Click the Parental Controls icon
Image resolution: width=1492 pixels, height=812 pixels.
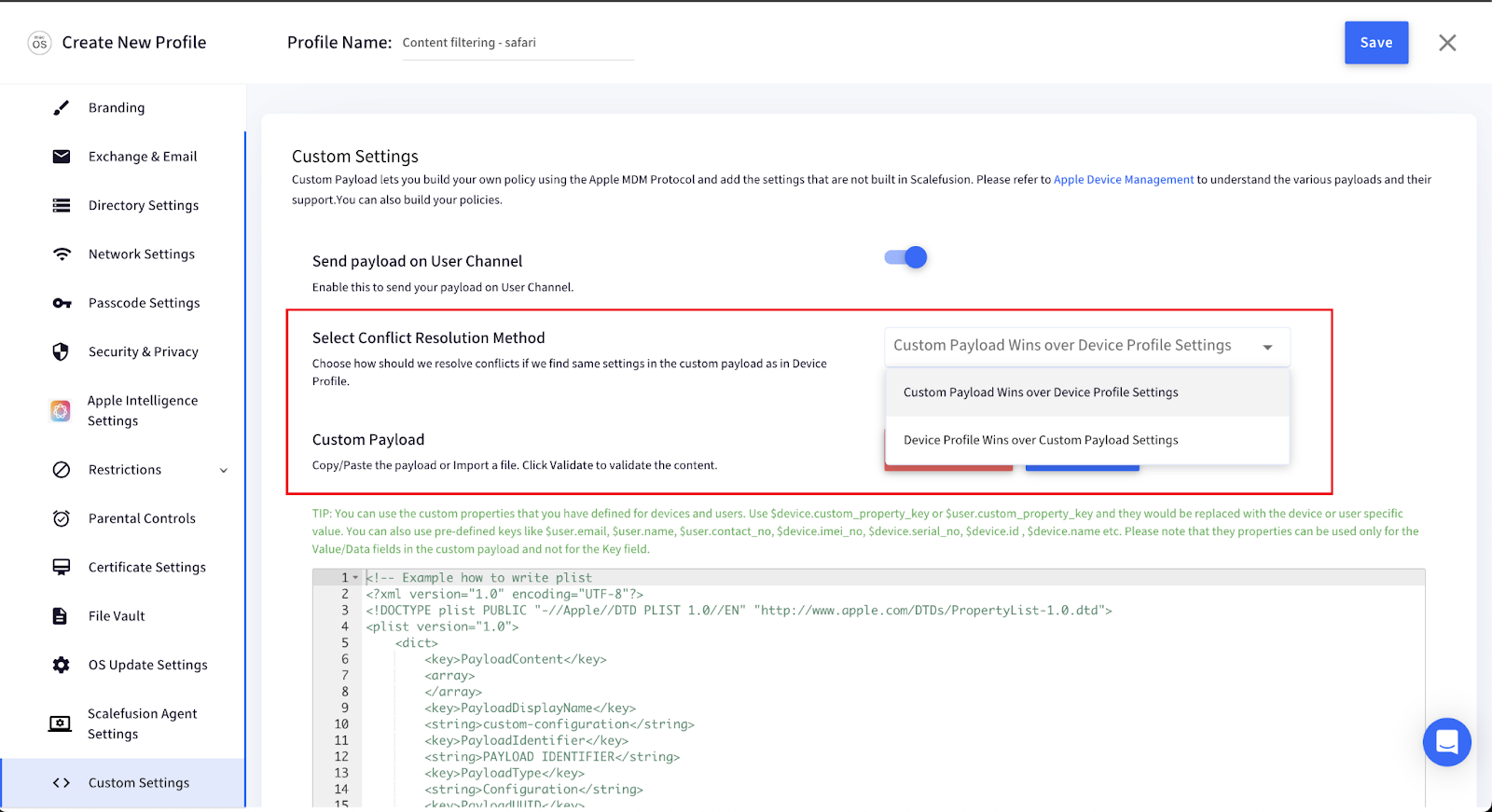click(62, 518)
